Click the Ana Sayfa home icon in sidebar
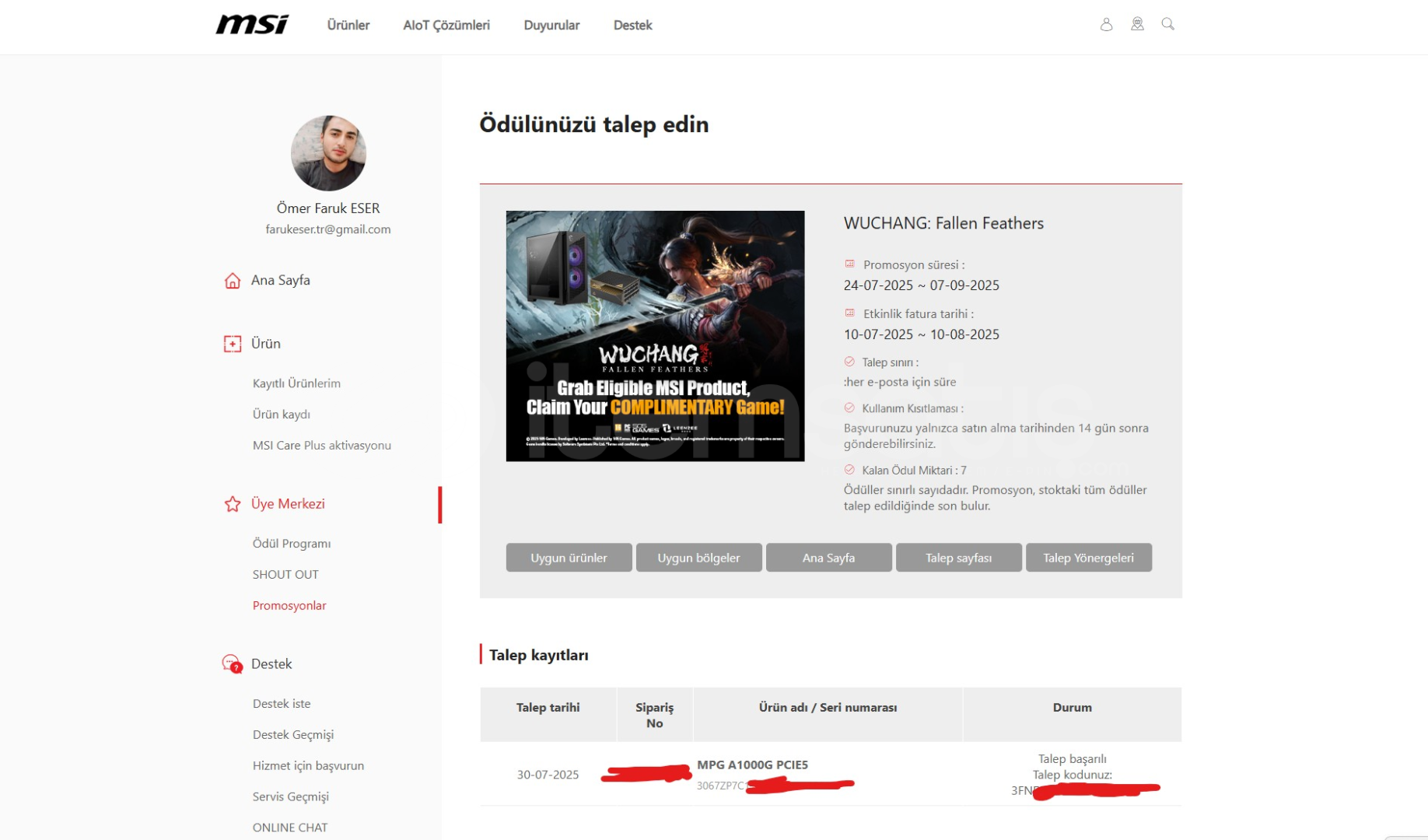 coord(233,280)
